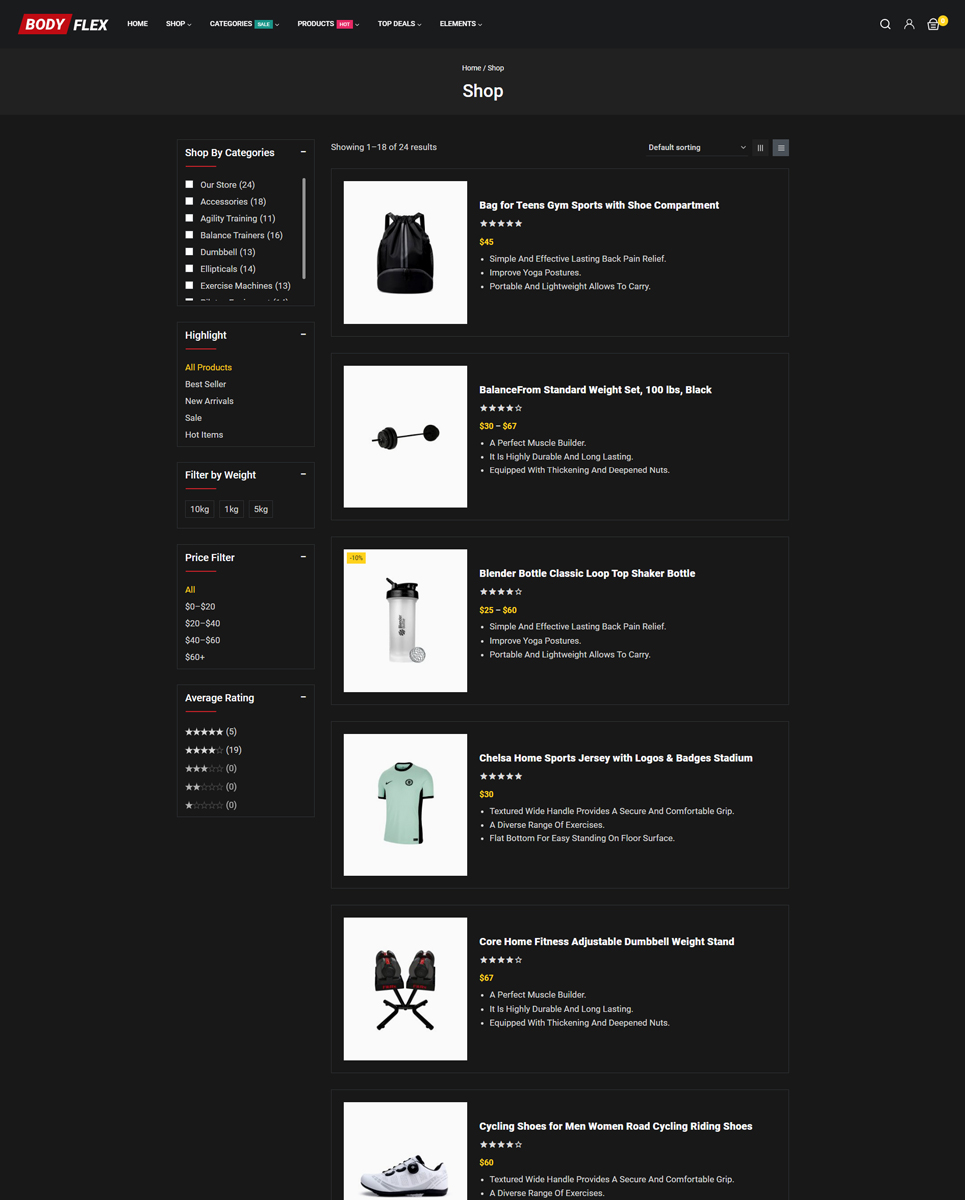Open the user account icon
Viewport: 965px width, 1200px height.
[909, 24]
